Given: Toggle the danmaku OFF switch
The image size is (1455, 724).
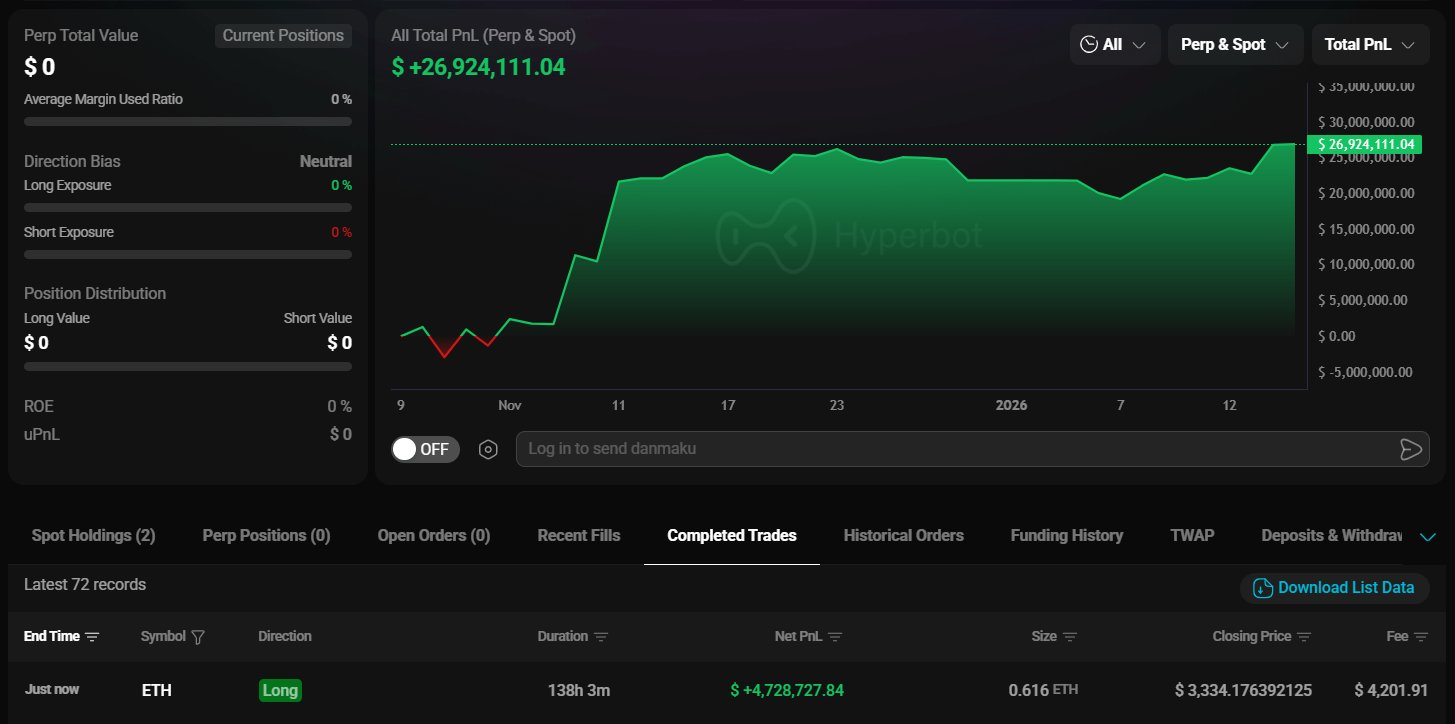Looking at the screenshot, I should 425,449.
